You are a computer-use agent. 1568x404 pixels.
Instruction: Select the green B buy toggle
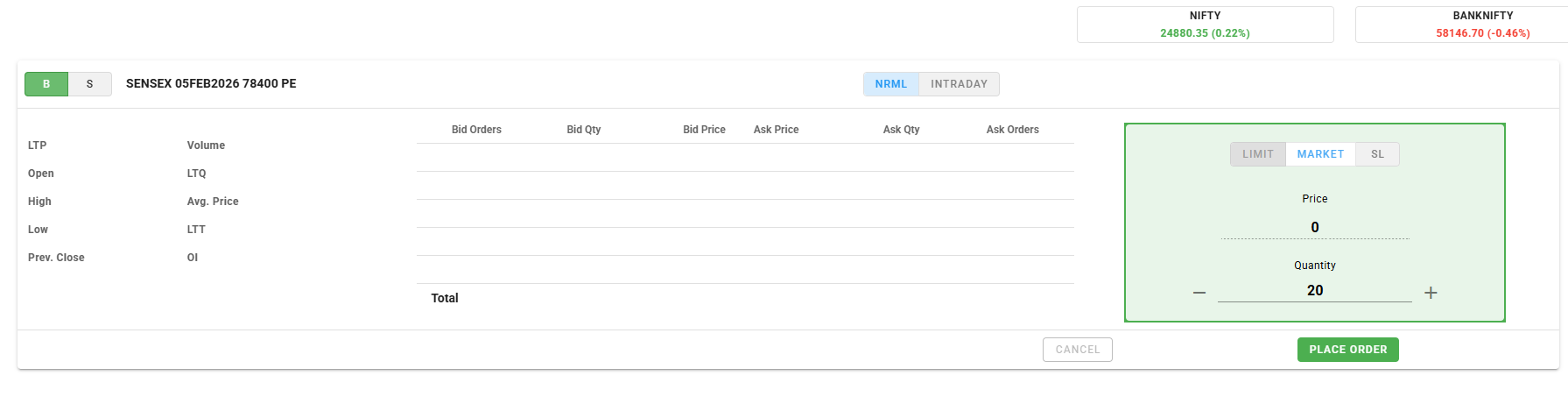pos(46,84)
